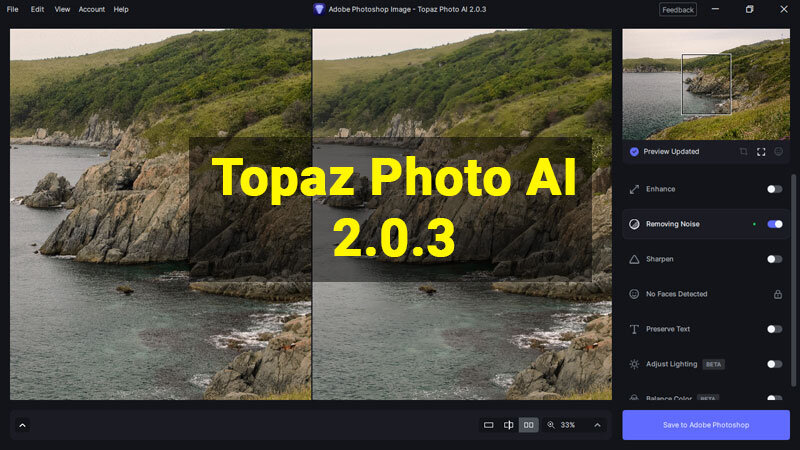This screenshot has height=450, width=800.
Task: Click the Preserve Text T icon
Action: point(634,329)
